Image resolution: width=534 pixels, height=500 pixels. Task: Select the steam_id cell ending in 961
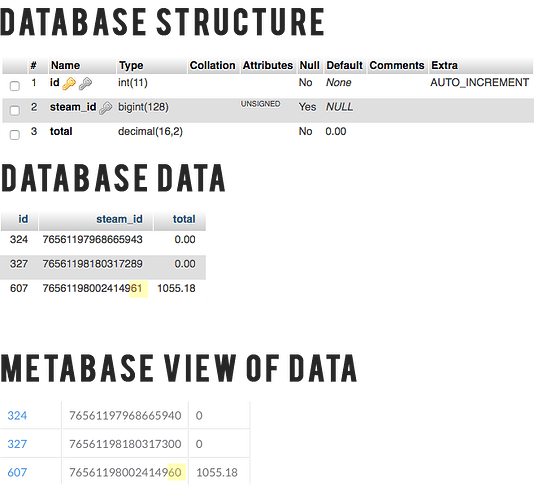pos(92,288)
